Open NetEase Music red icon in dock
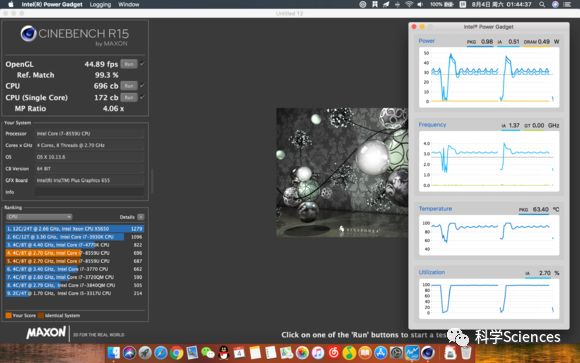 click(333, 353)
